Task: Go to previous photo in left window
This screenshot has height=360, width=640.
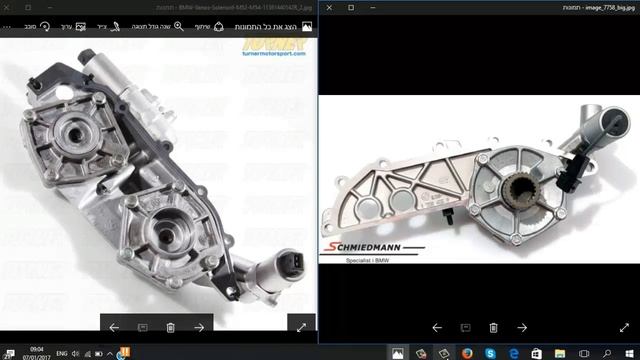Action: [114, 327]
